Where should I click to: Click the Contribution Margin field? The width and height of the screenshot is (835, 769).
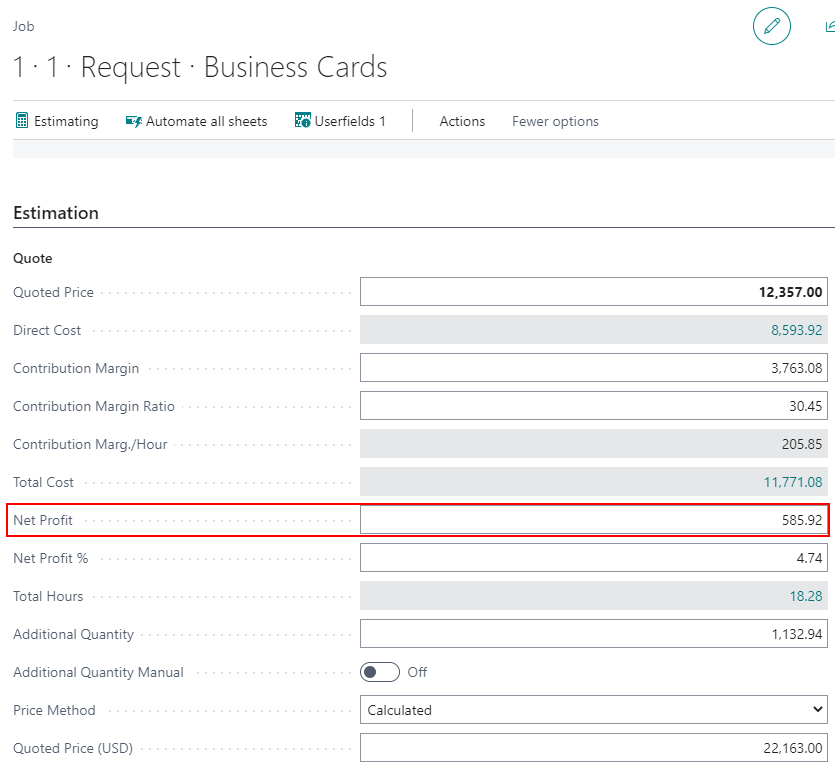tap(594, 368)
